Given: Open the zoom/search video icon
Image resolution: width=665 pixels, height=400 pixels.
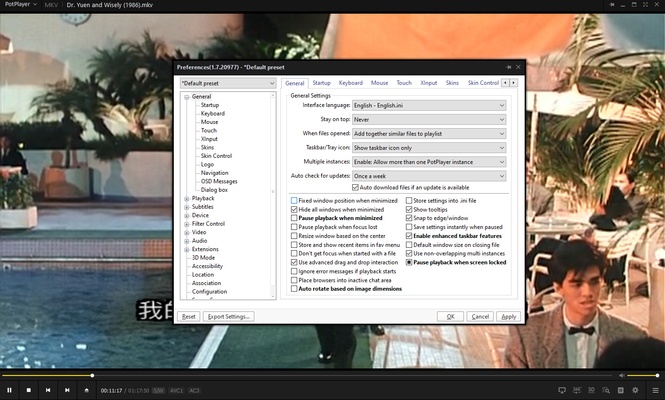Looking at the screenshot, I should coord(606,390).
